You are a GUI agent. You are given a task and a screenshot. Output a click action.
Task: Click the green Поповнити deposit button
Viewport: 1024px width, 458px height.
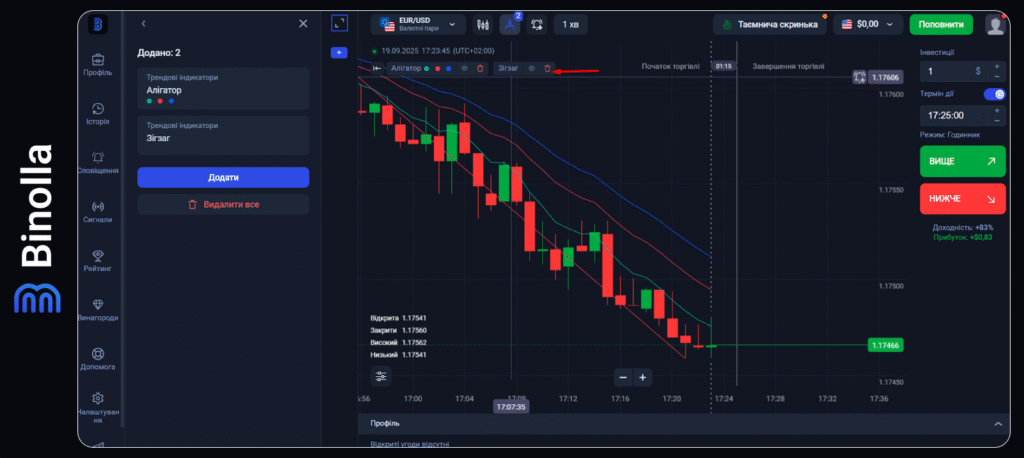(941, 24)
